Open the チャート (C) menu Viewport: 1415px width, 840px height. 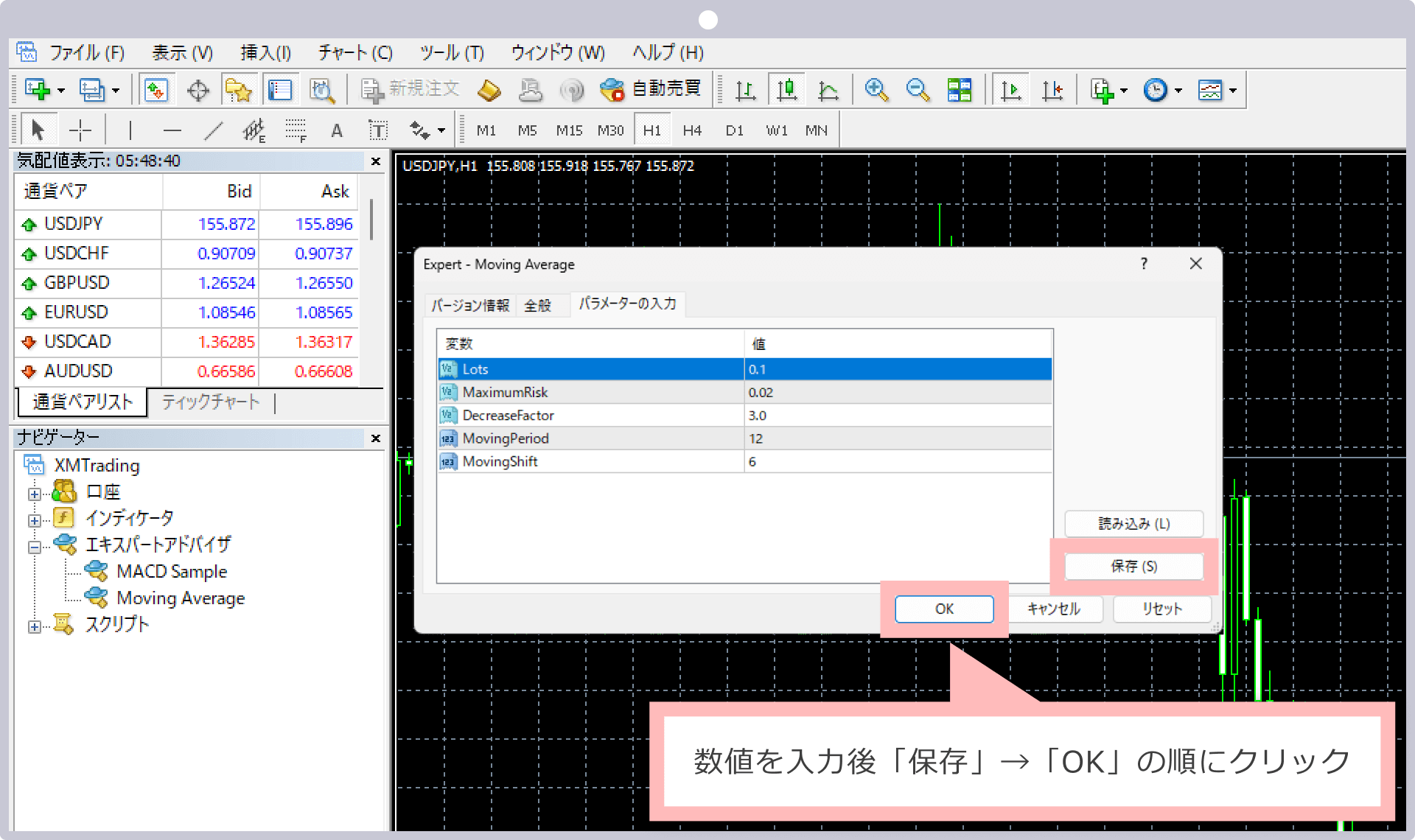tap(355, 53)
